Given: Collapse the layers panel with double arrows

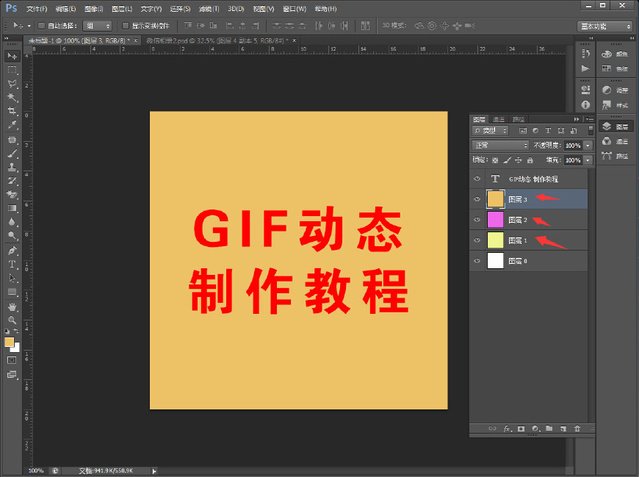Looking at the screenshot, I should point(576,119).
